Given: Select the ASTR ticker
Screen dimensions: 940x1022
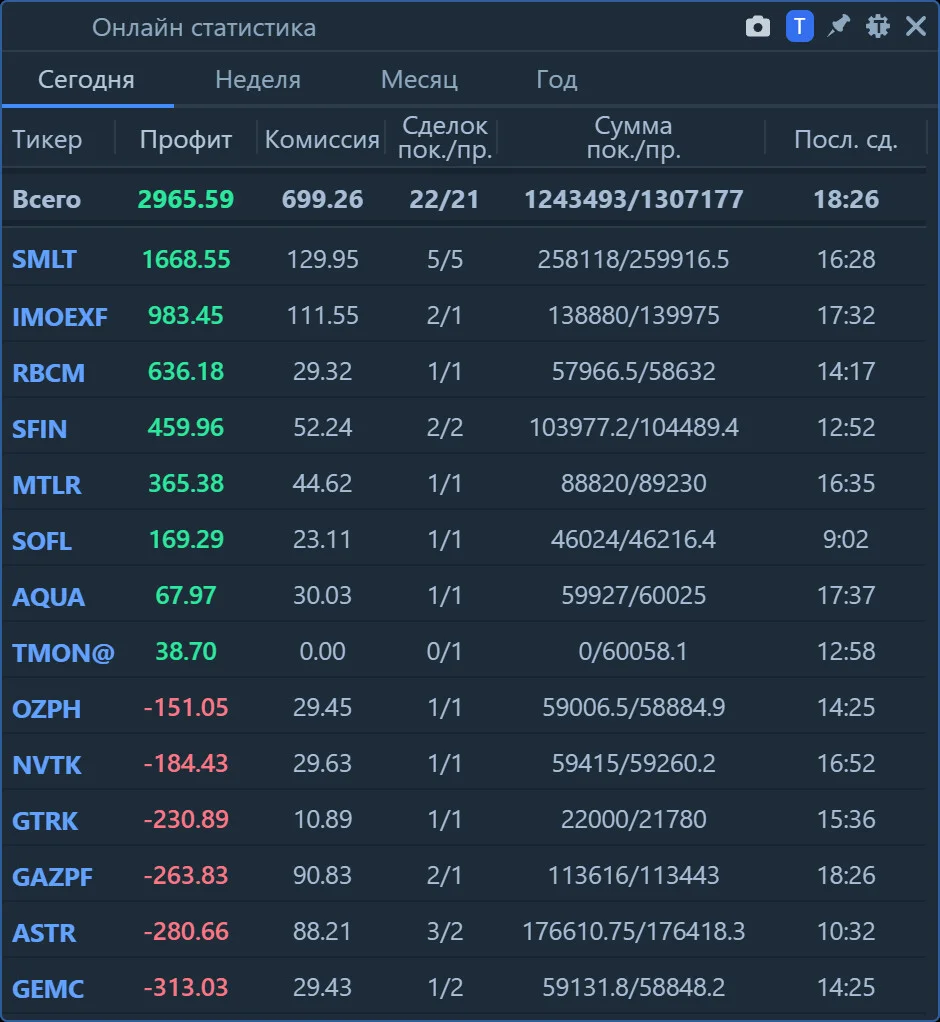Looking at the screenshot, I should point(44,933).
